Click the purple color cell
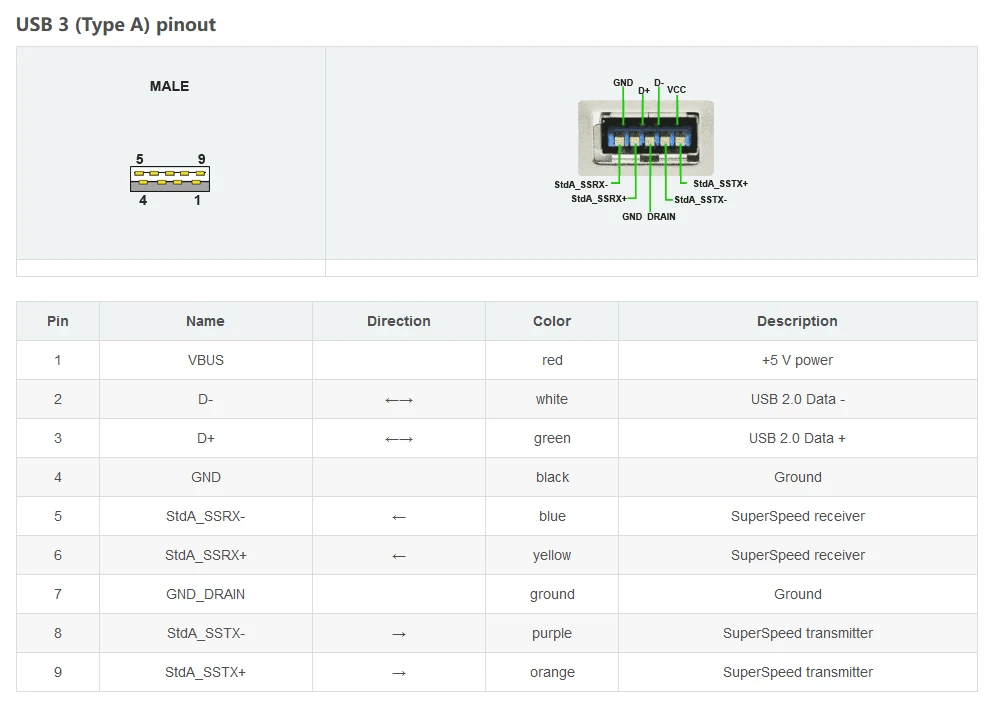Screen dimensions: 989x704 pyautogui.click(x=552, y=633)
